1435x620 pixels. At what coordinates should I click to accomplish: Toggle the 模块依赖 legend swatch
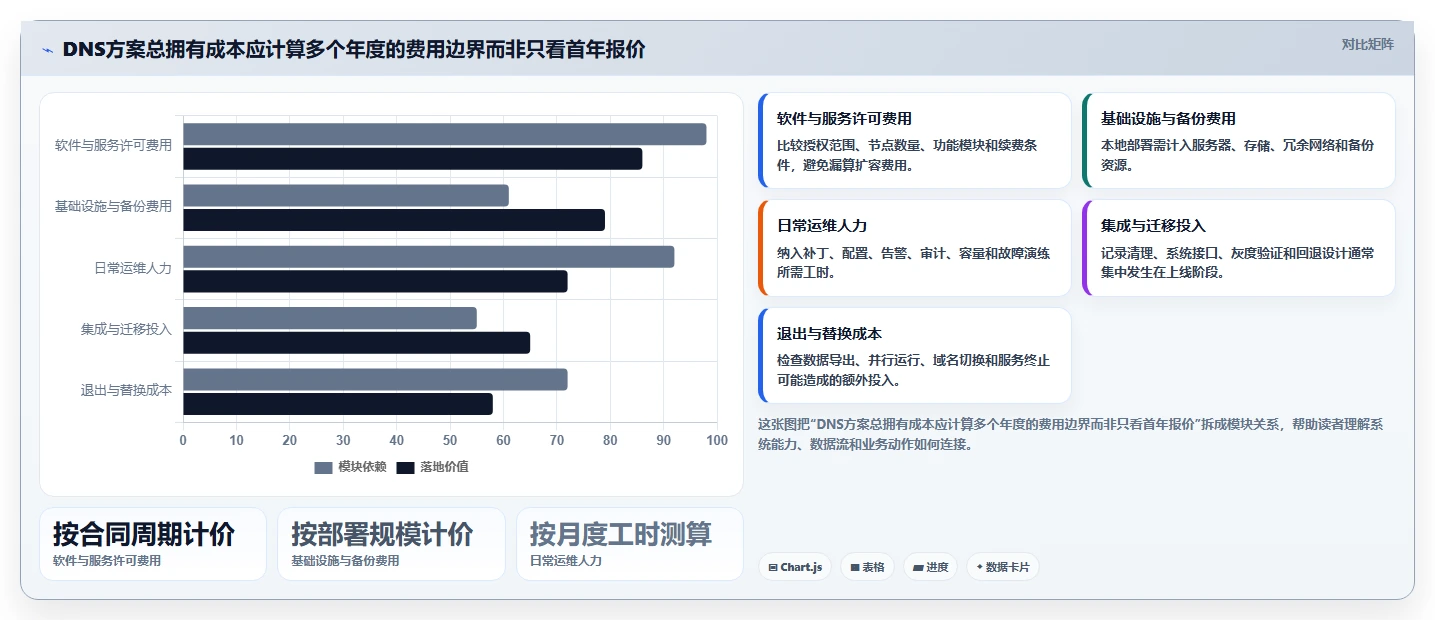click(x=323, y=467)
